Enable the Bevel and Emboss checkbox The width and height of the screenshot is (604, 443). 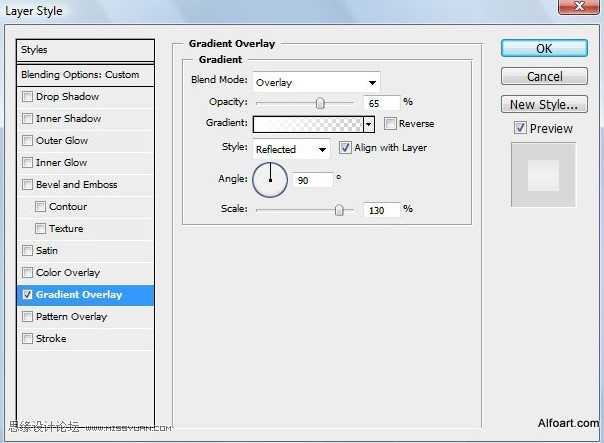click(27, 185)
